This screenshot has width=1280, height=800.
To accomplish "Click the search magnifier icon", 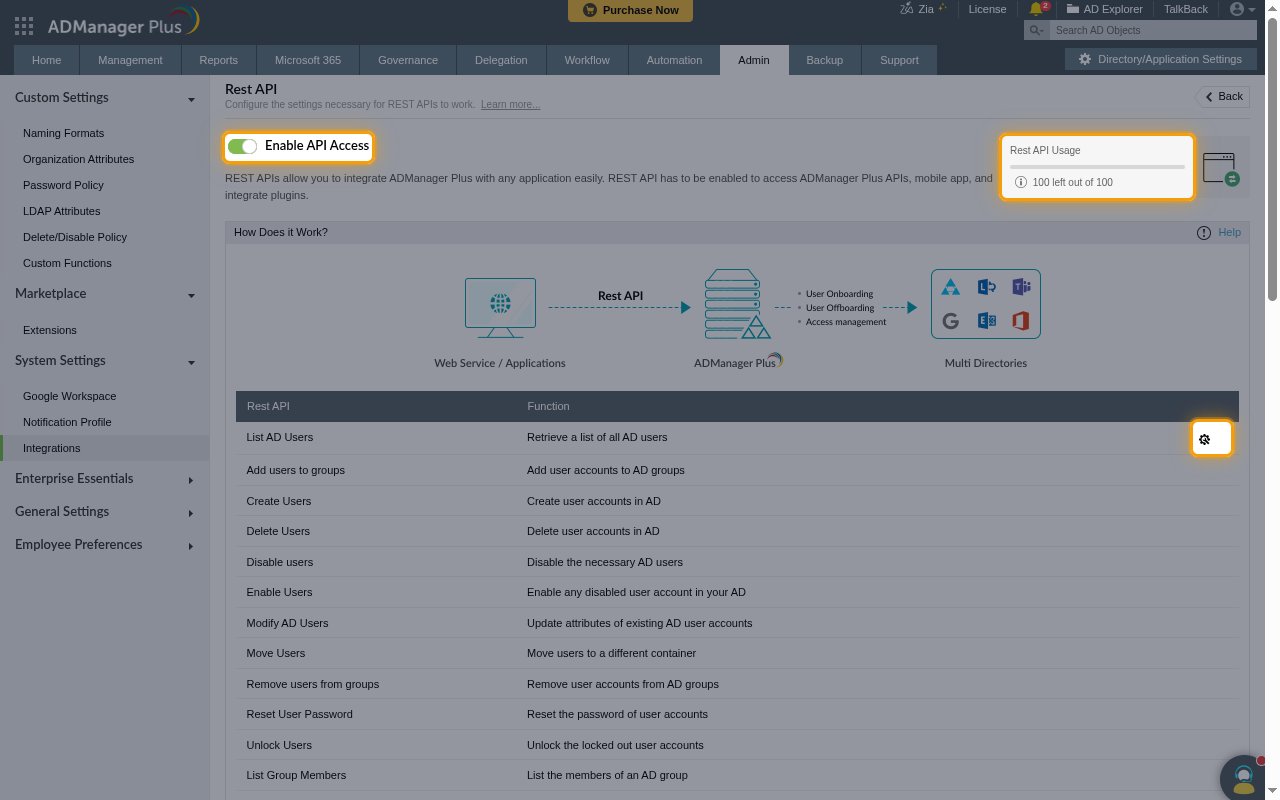I will coord(1038,30).
